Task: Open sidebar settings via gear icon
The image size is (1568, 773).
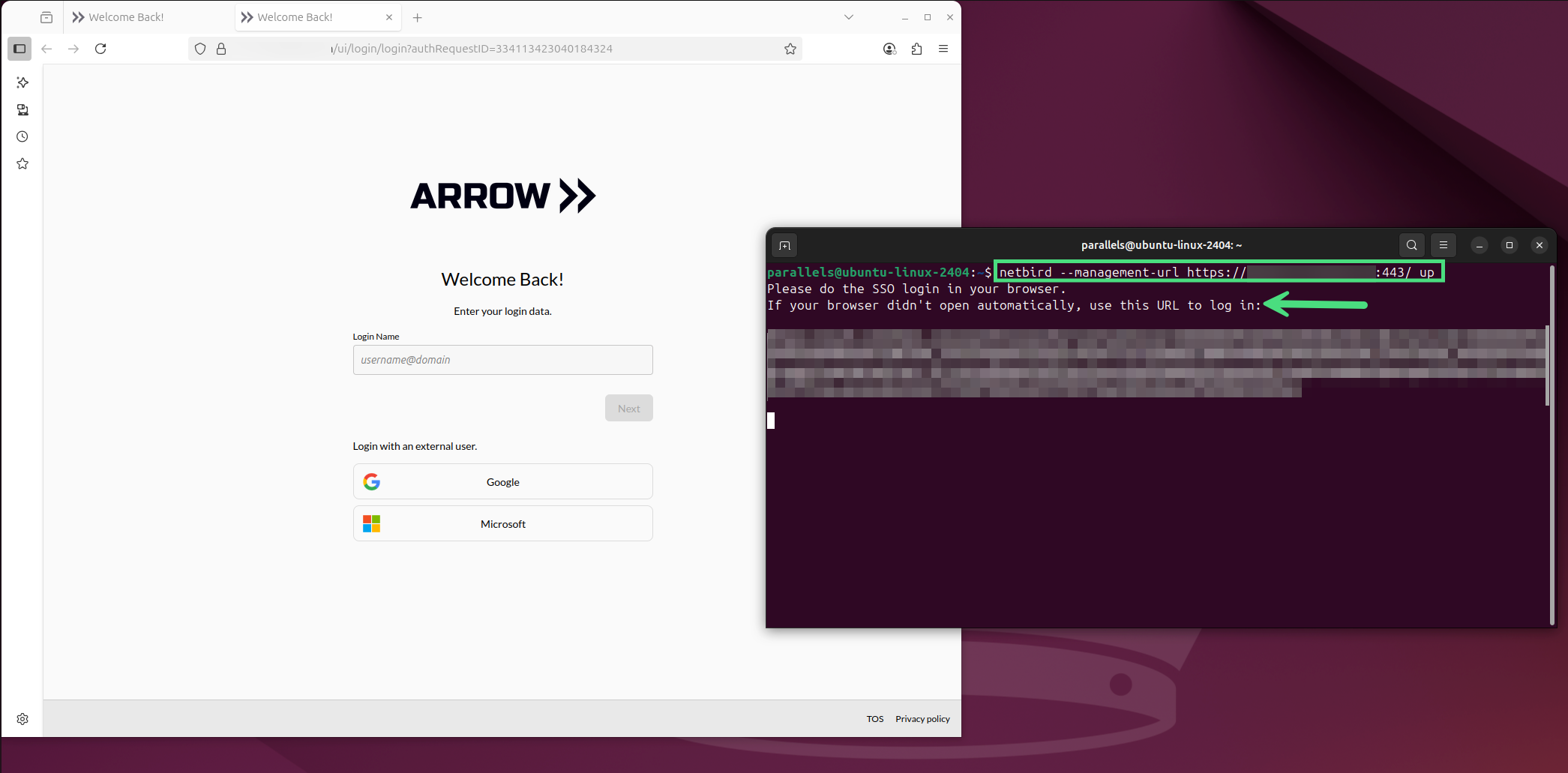Action: 22,718
